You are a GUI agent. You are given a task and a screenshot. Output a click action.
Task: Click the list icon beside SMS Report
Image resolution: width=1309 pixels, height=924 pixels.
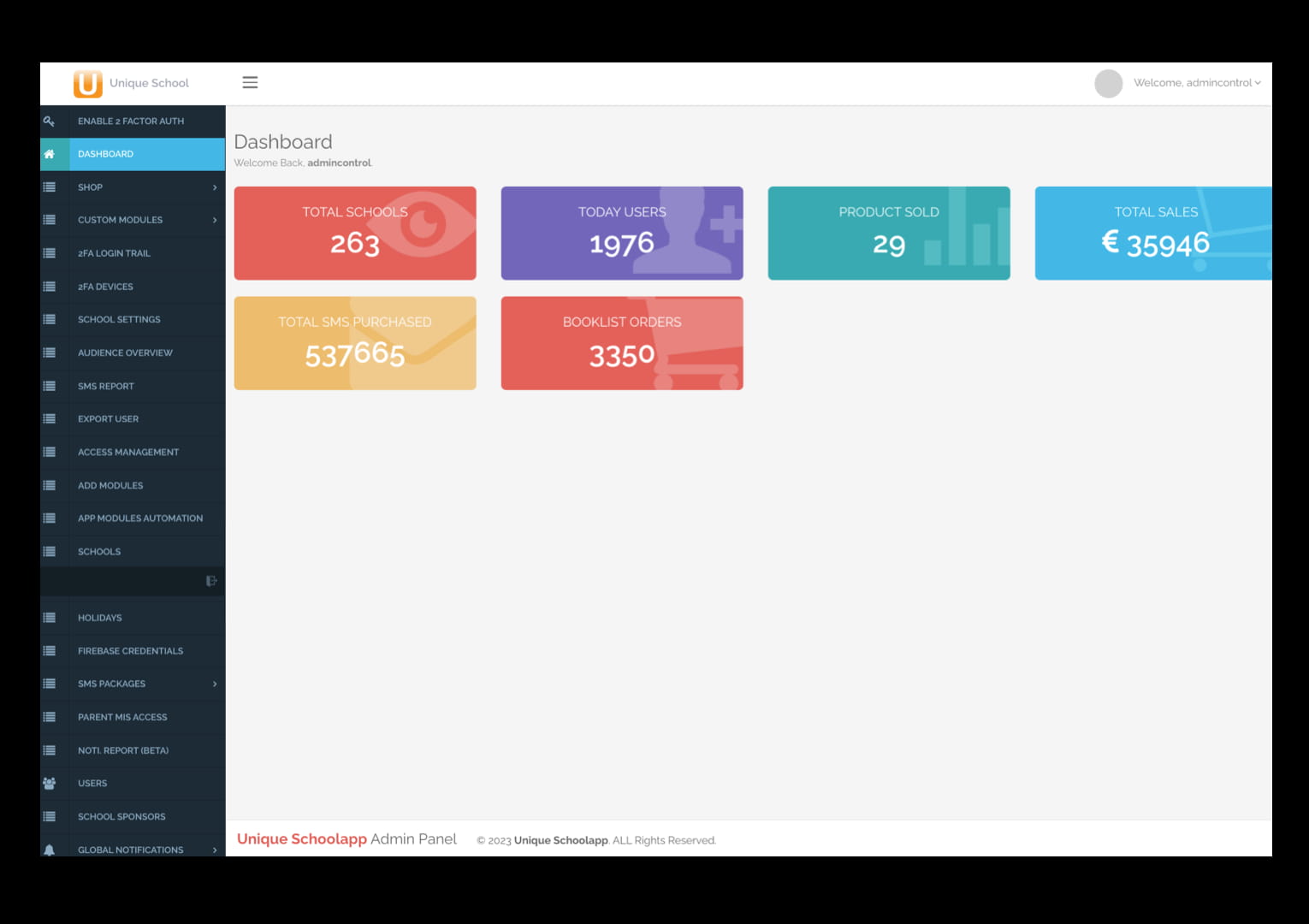click(x=50, y=387)
